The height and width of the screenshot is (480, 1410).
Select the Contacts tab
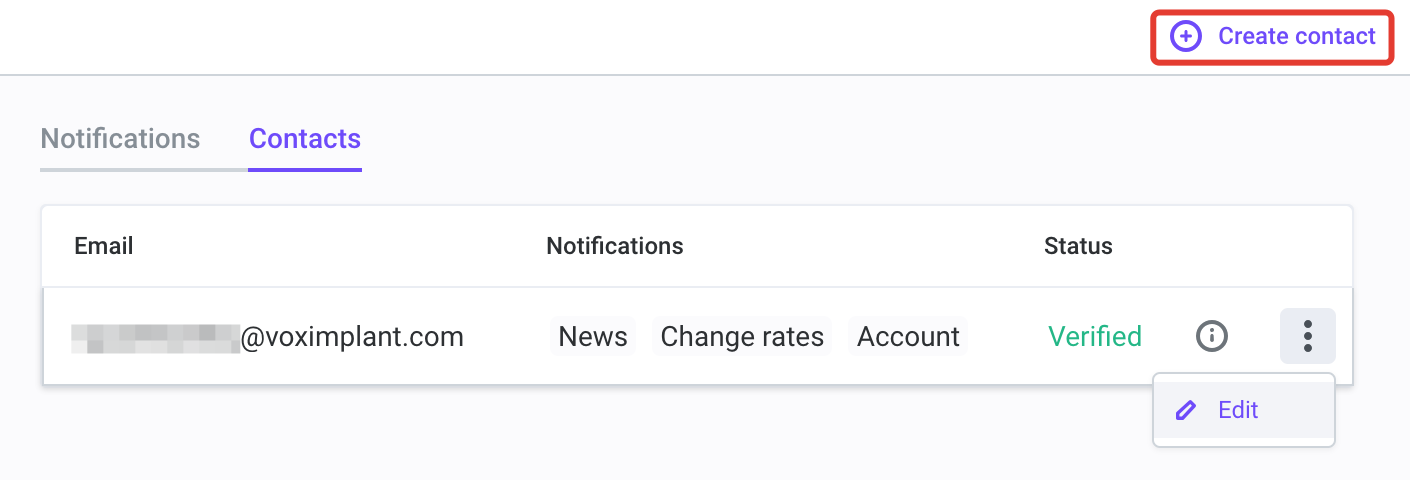coord(305,139)
